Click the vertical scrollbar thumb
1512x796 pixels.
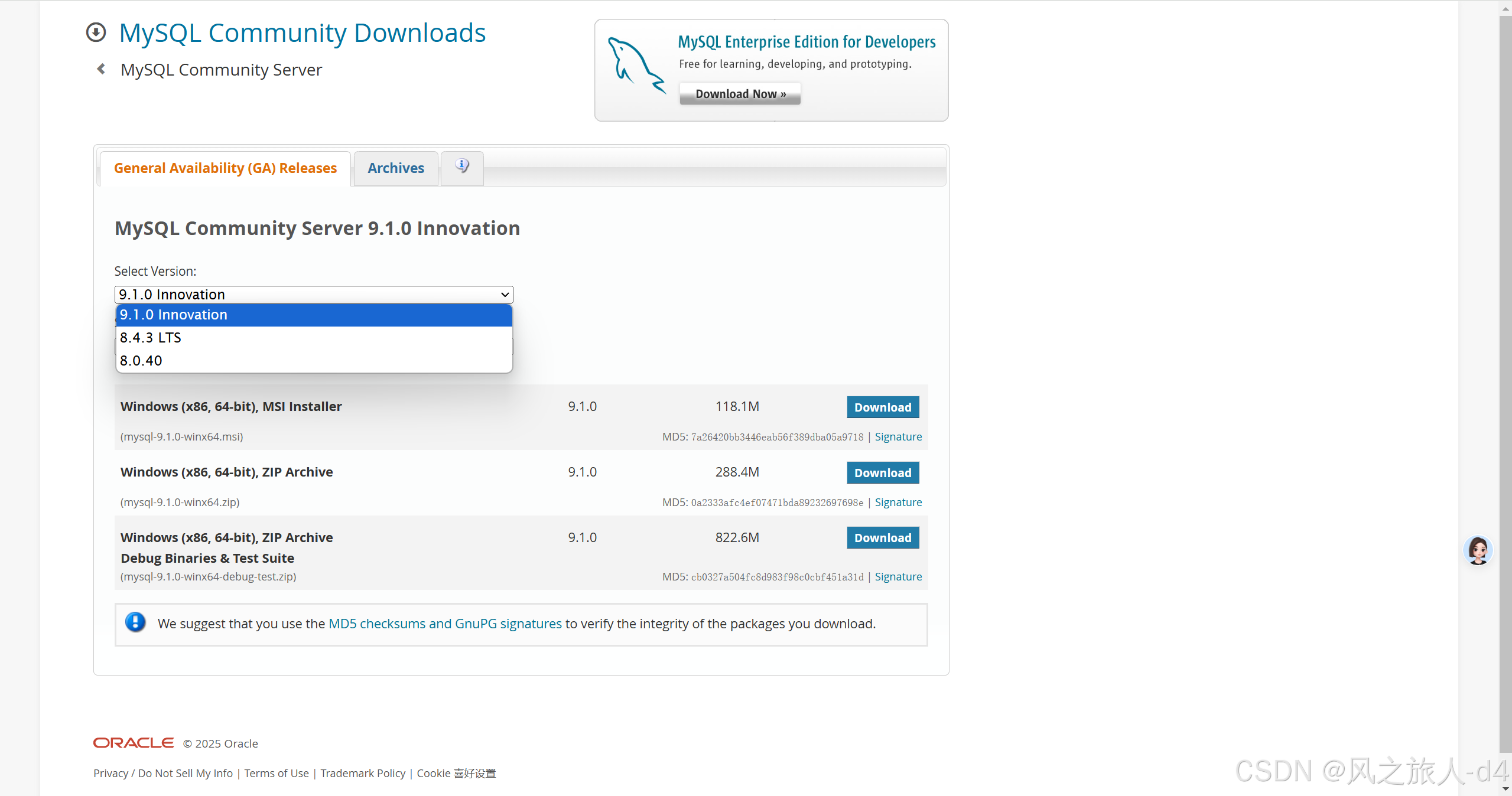pyautogui.click(x=1506, y=384)
